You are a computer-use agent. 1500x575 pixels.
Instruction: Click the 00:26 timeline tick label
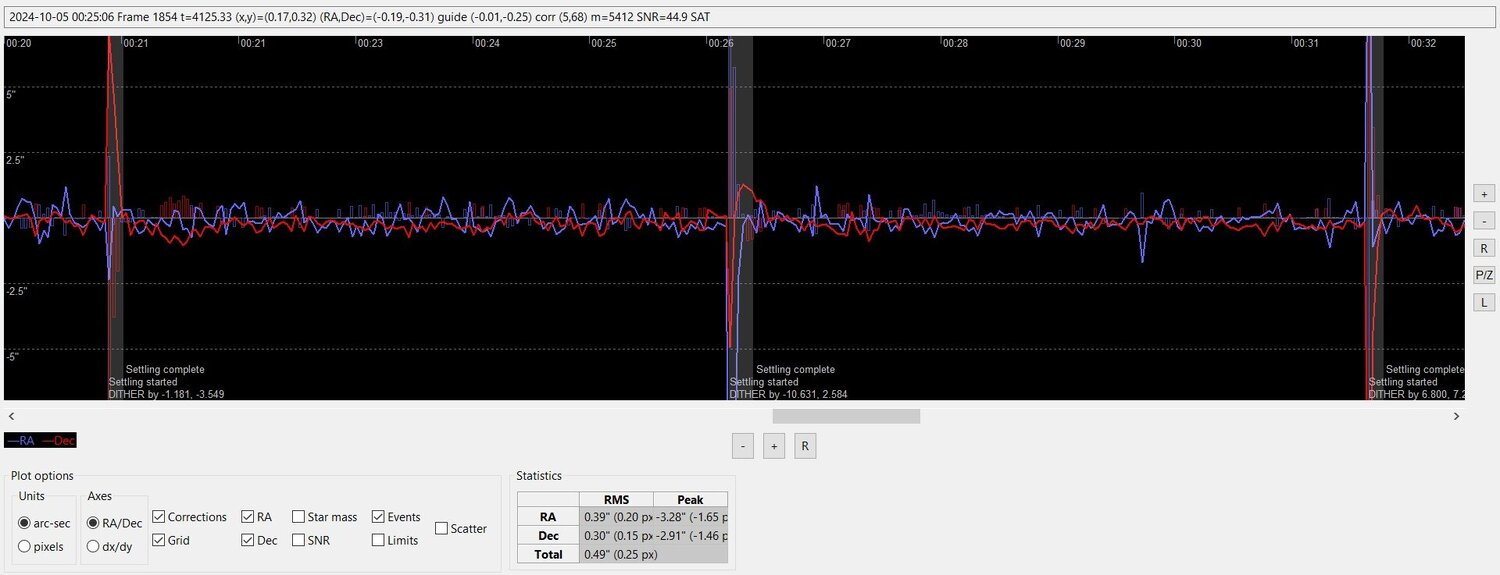720,43
